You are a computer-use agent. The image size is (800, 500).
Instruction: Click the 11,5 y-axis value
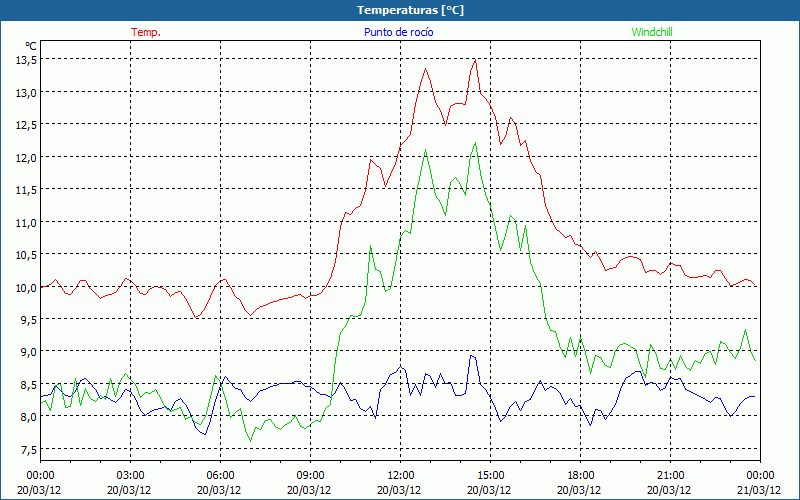click(x=27, y=190)
